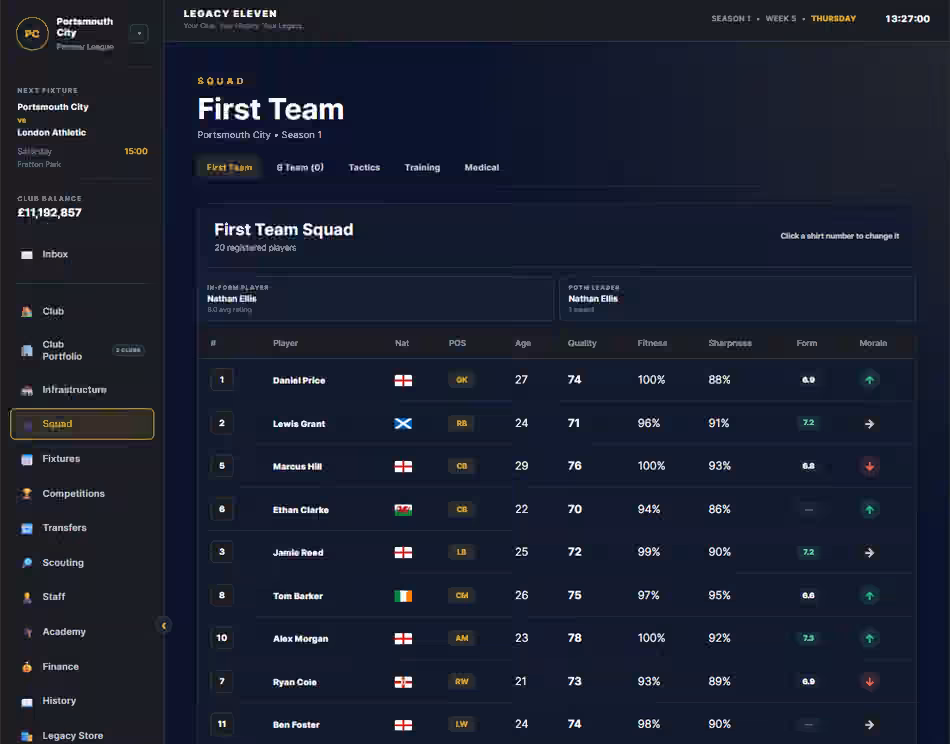Click Lewis Grant's 7.2 form rating
Screen dimensions: 950x744
[x=808, y=423]
